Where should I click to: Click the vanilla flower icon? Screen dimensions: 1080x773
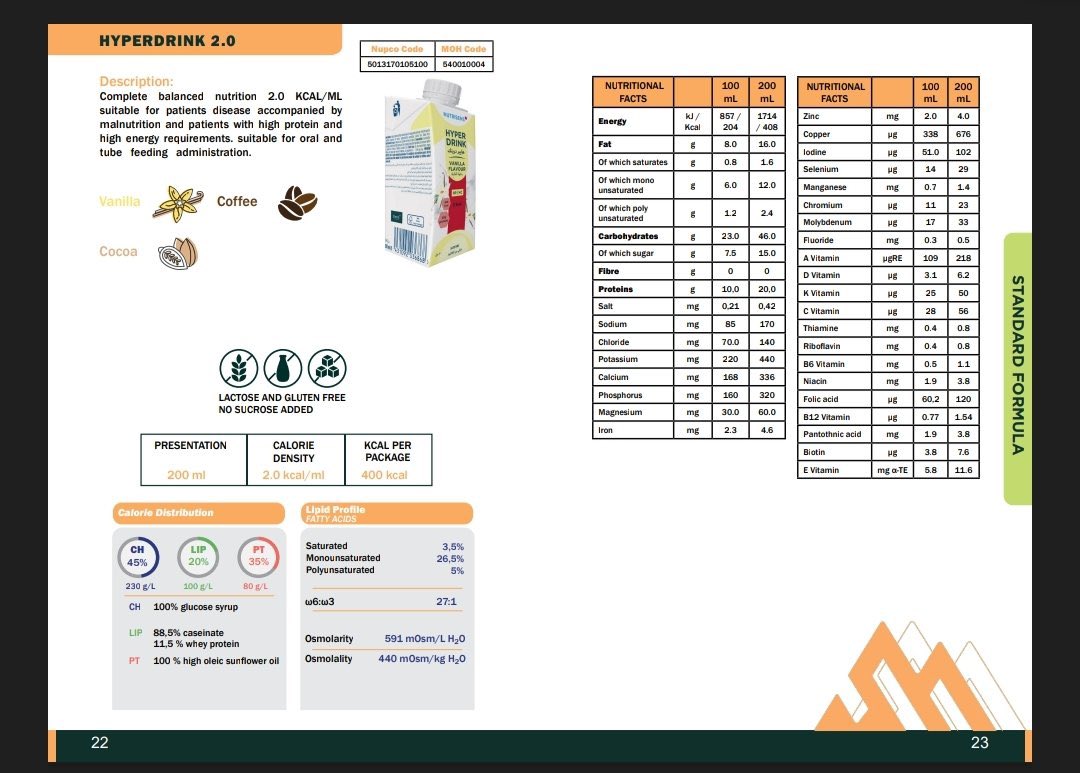tap(178, 203)
